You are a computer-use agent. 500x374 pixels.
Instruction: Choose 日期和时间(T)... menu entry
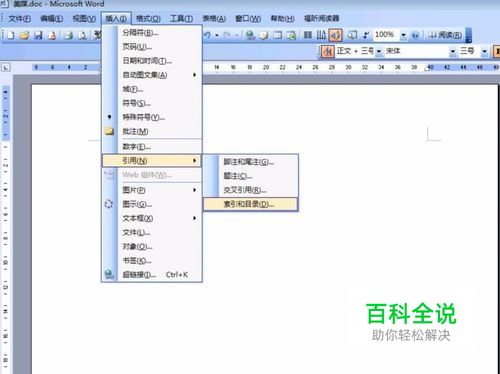coord(152,61)
